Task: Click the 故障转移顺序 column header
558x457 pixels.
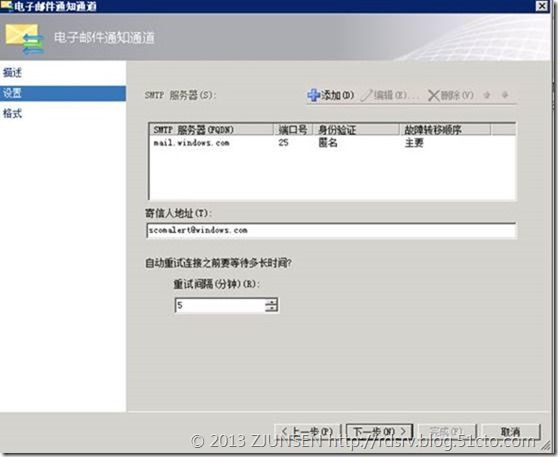Action: (x=445, y=130)
